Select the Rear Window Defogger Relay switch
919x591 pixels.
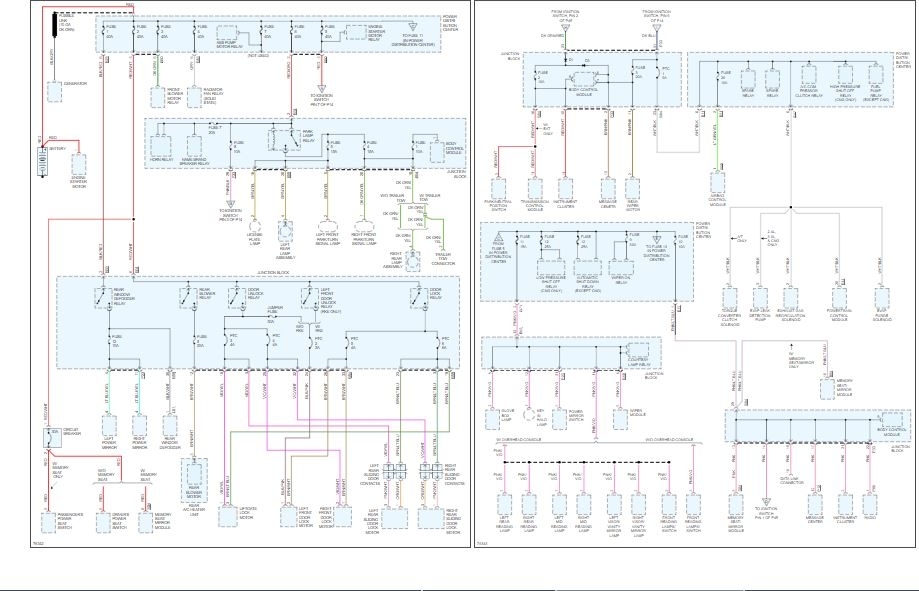[x=104, y=298]
